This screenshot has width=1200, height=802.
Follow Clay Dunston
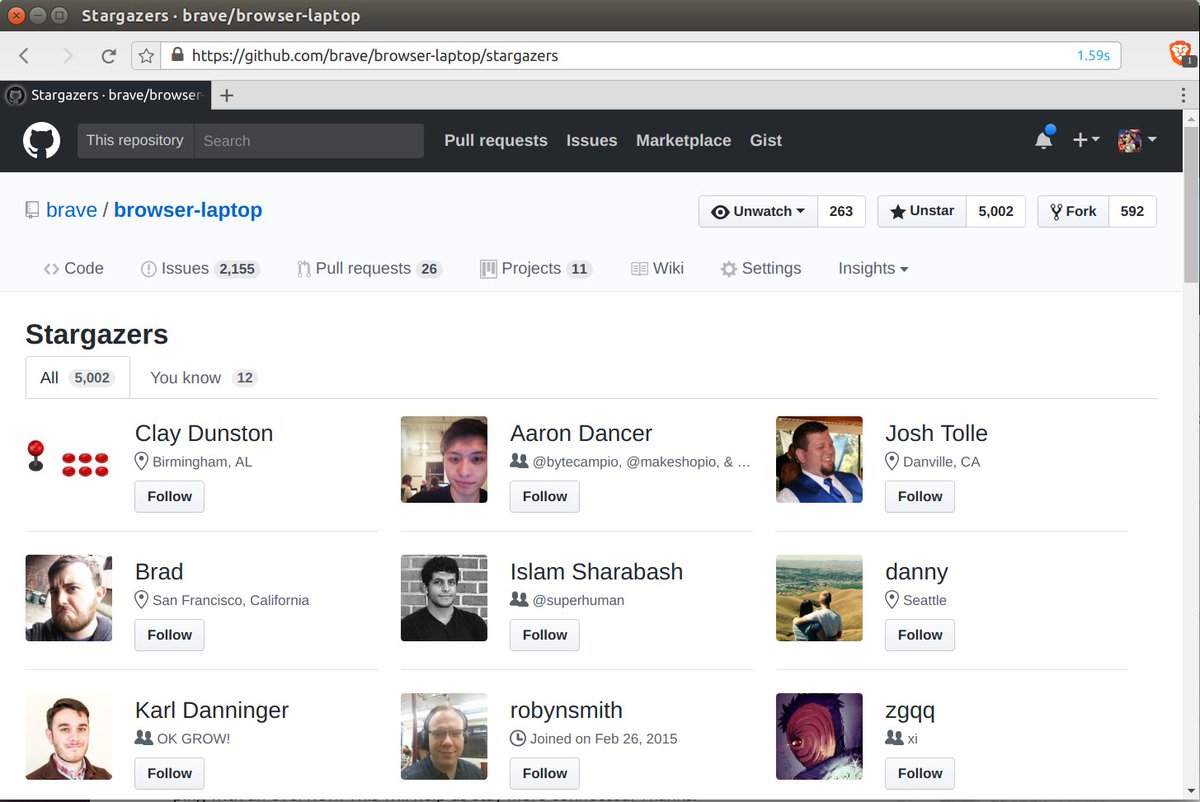pyautogui.click(x=170, y=496)
